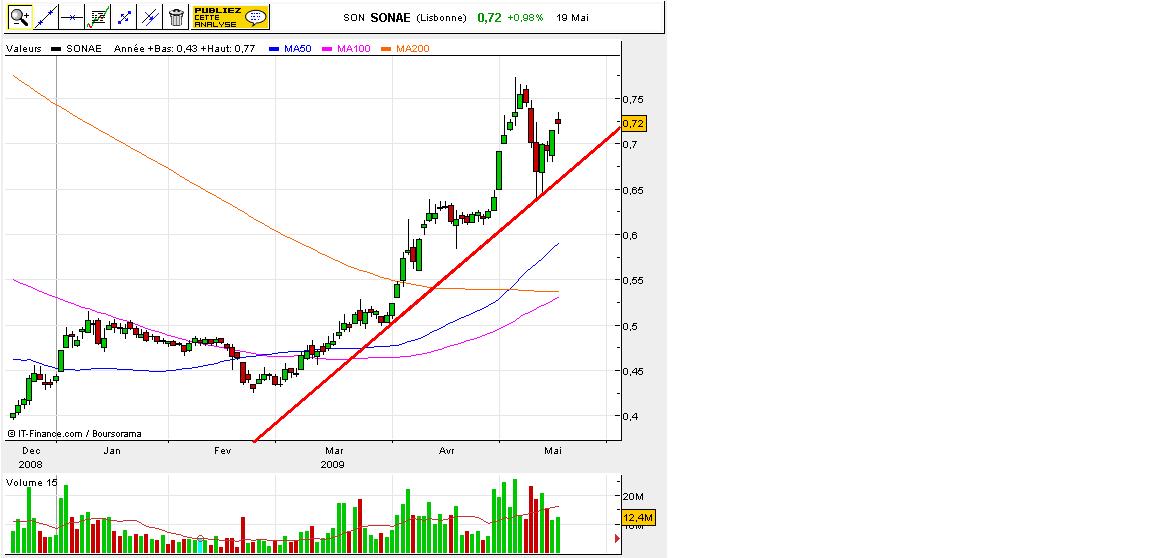This screenshot has width=1169, height=558.
Task: Click the (Lisbonne) market label
Action: [x=441, y=17]
